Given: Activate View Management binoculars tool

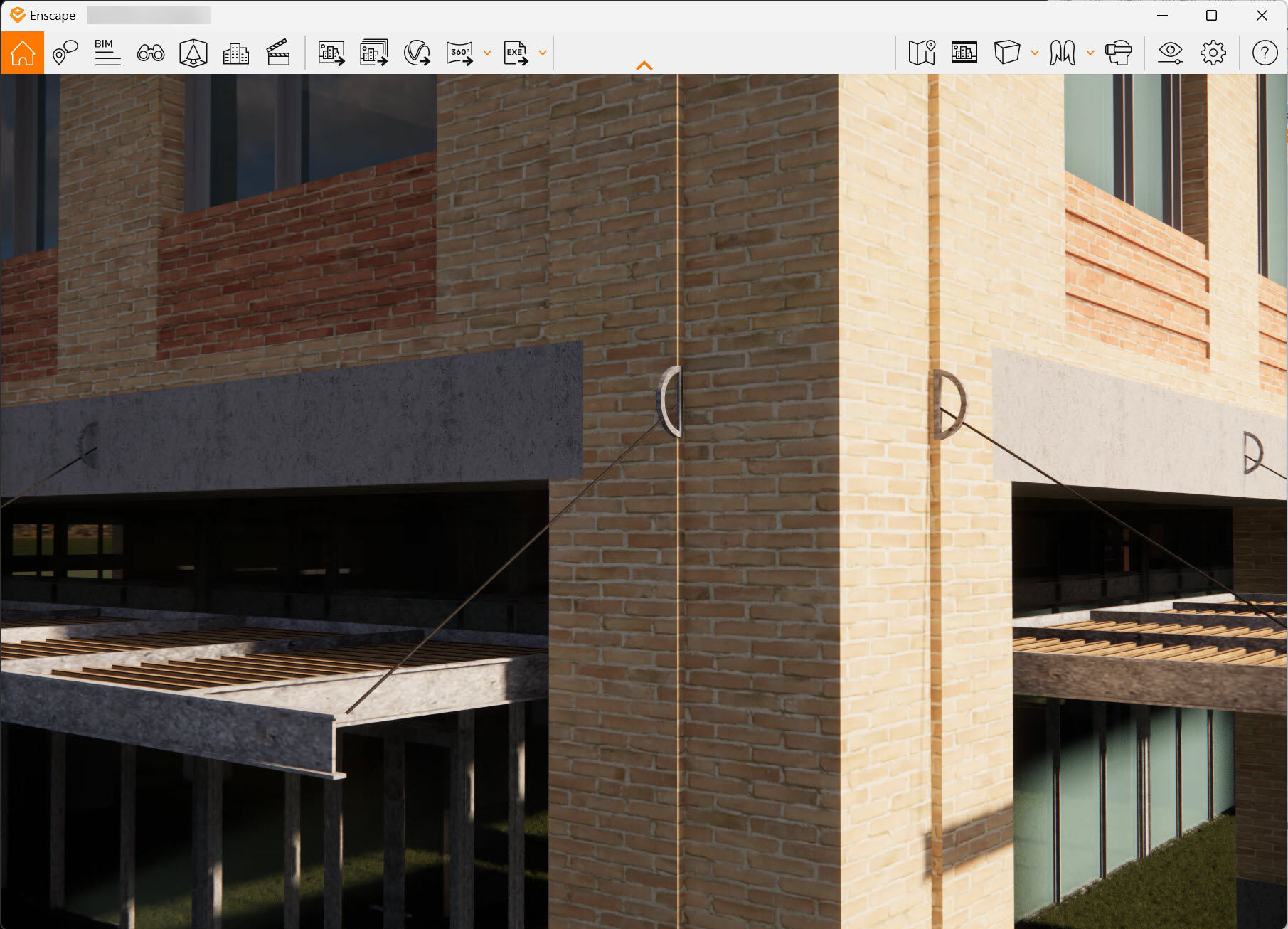Looking at the screenshot, I should pos(149,52).
